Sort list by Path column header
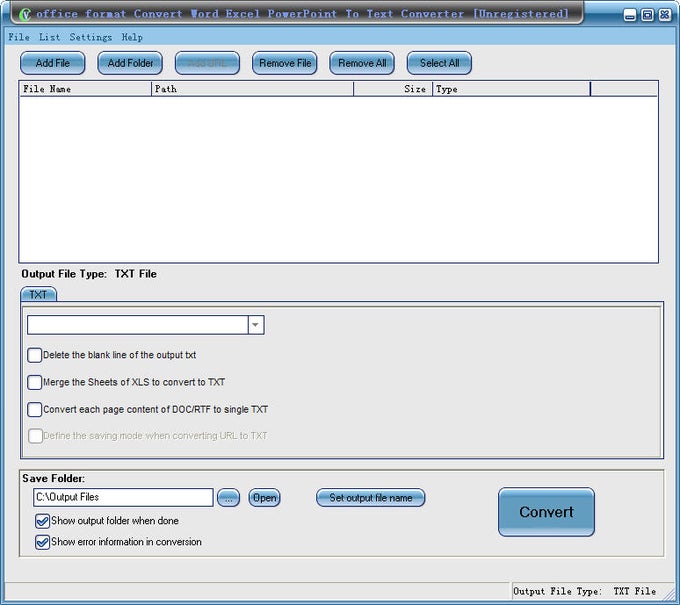 pyautogui.click(x=252, y=89)
